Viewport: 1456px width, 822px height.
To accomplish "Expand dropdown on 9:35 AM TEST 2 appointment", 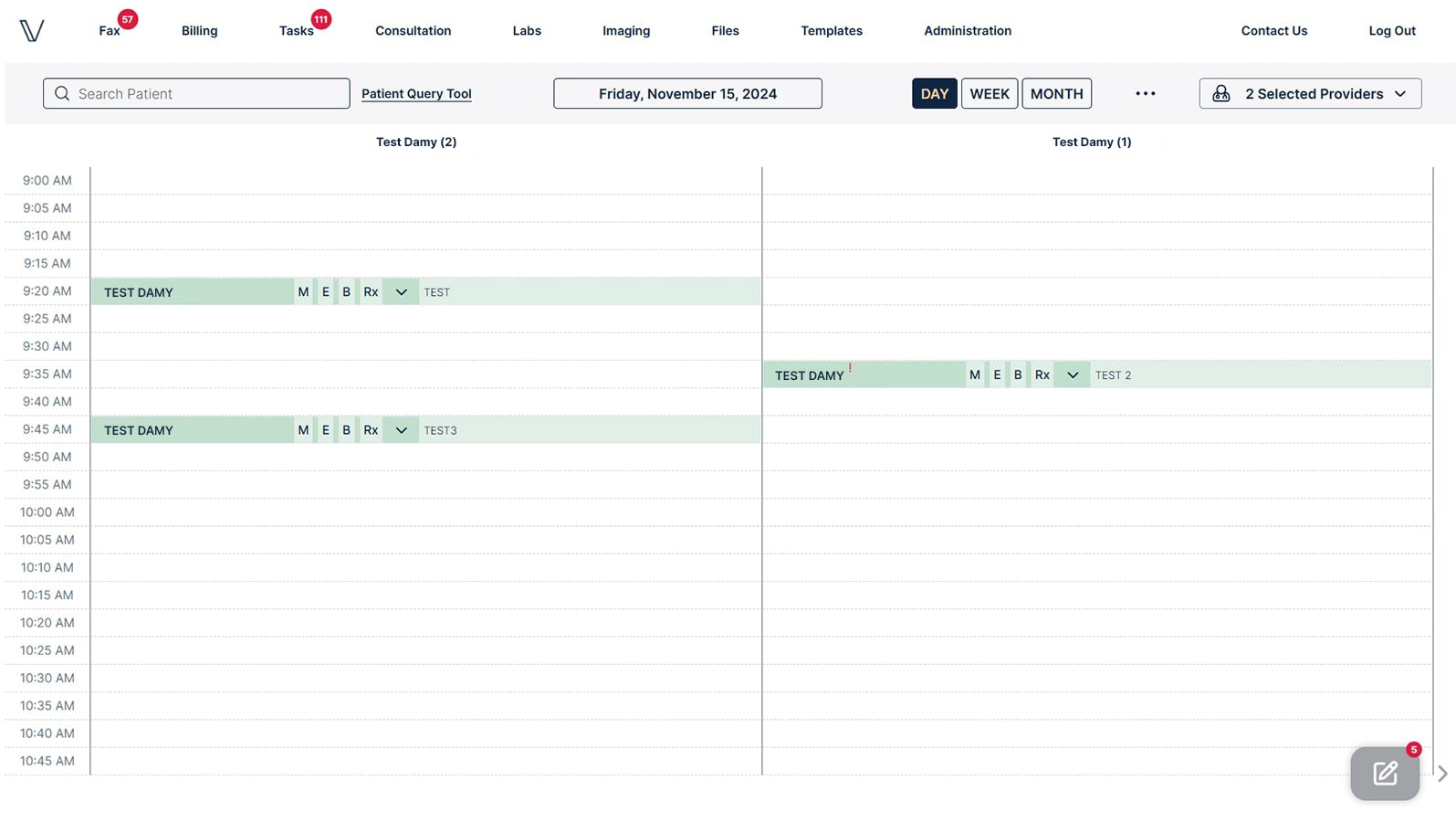I will [1073, 374].
